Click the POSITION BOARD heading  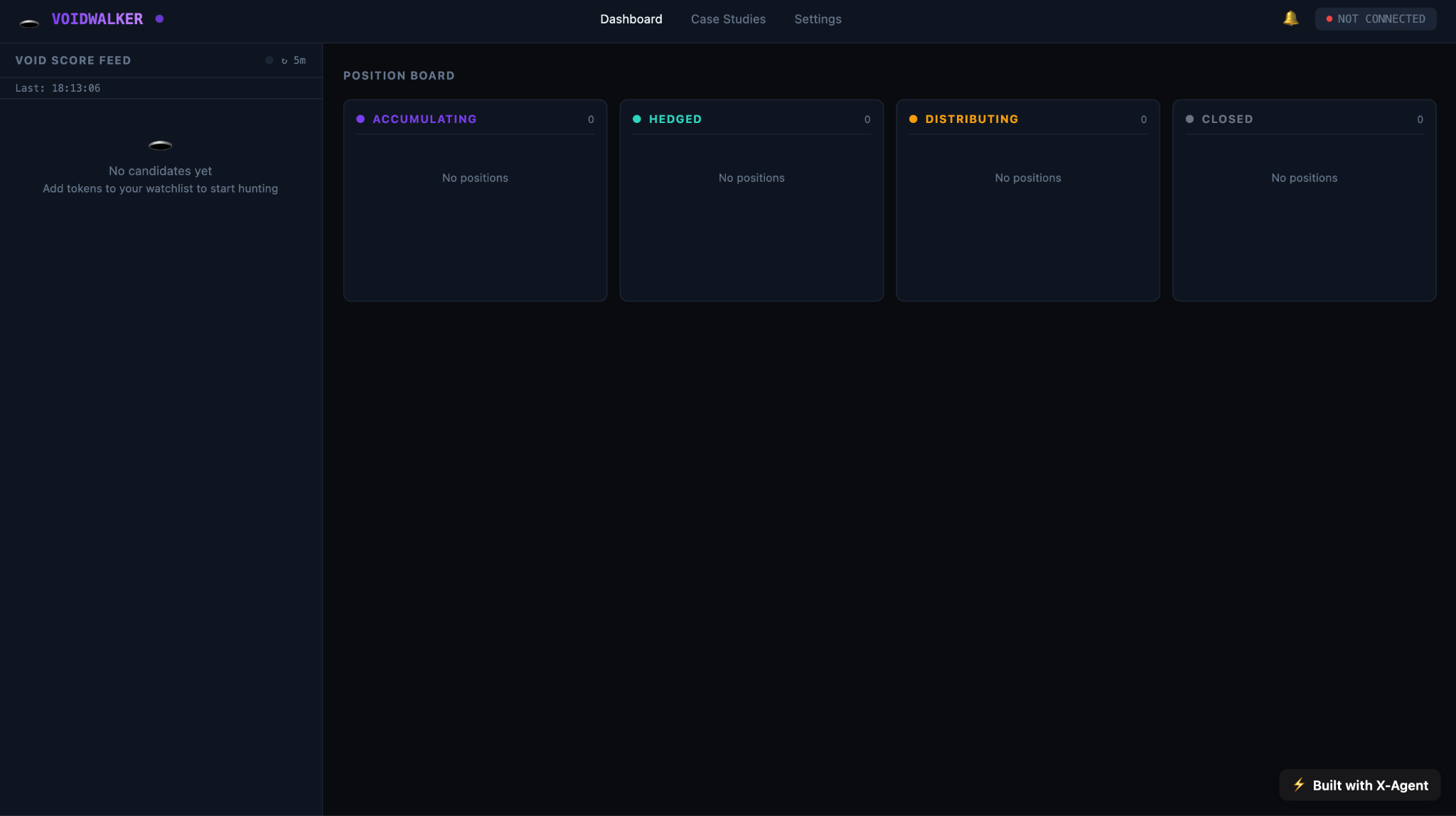[399, 75]
